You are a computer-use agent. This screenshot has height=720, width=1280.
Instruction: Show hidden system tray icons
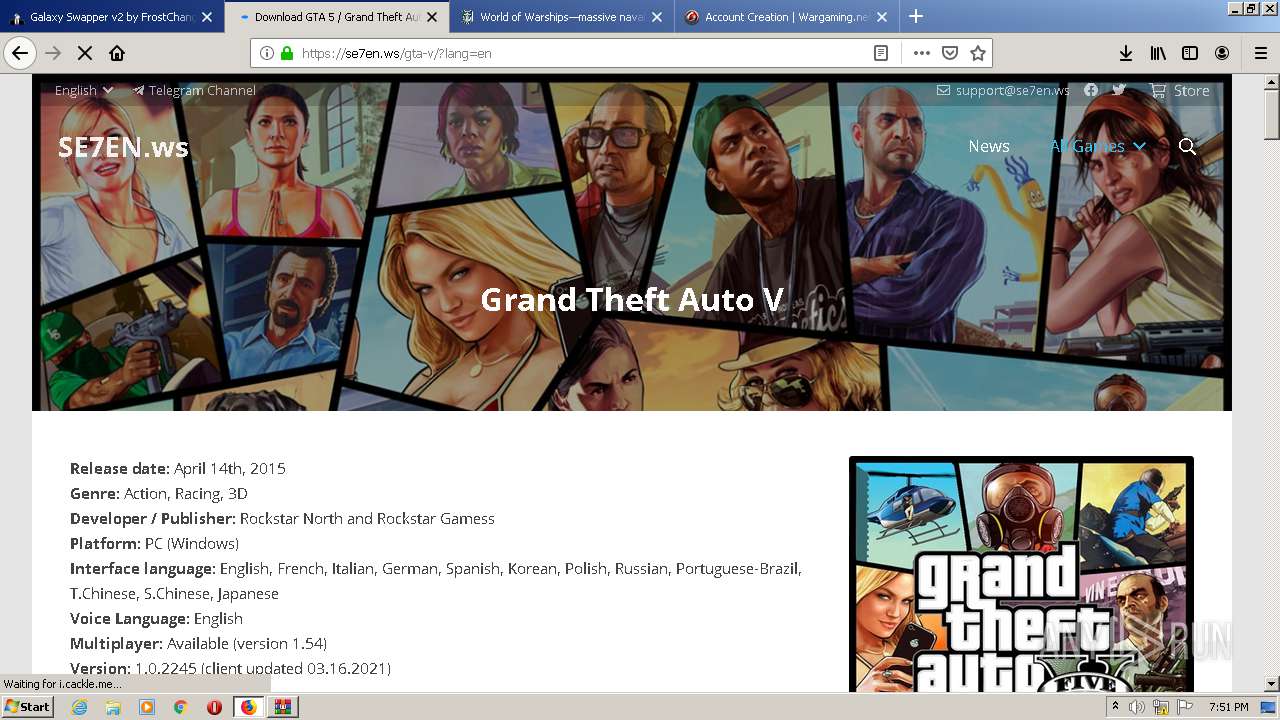(1116, 707)
